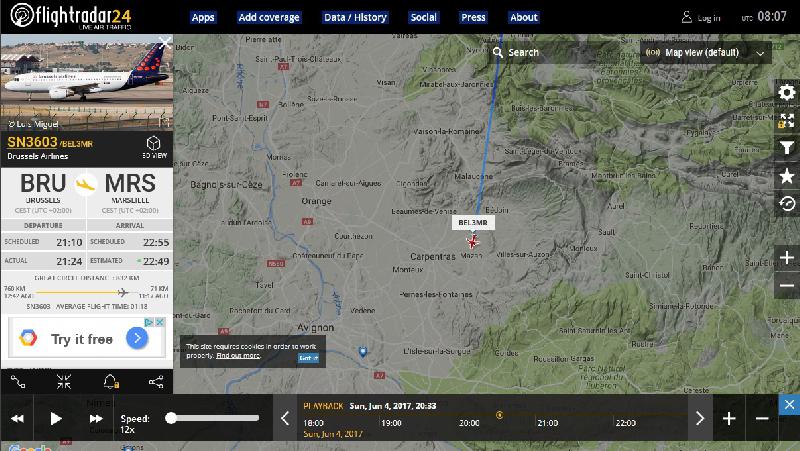Show the flight route icon in bottom panel
800x451 pixels.
(x=18, y=382)
